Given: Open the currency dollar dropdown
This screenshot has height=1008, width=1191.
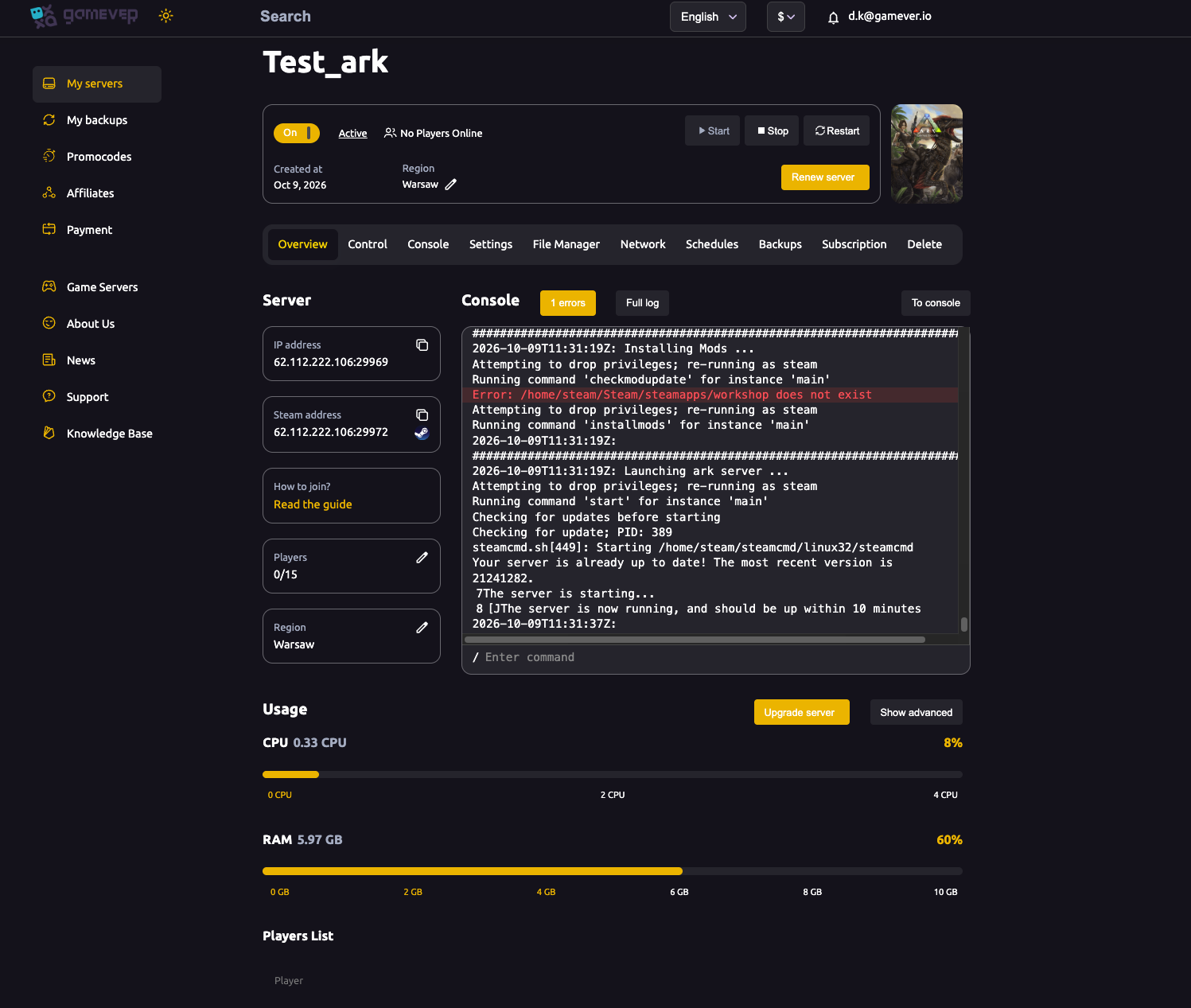Looking at the screenshot, I should [786, 17].
